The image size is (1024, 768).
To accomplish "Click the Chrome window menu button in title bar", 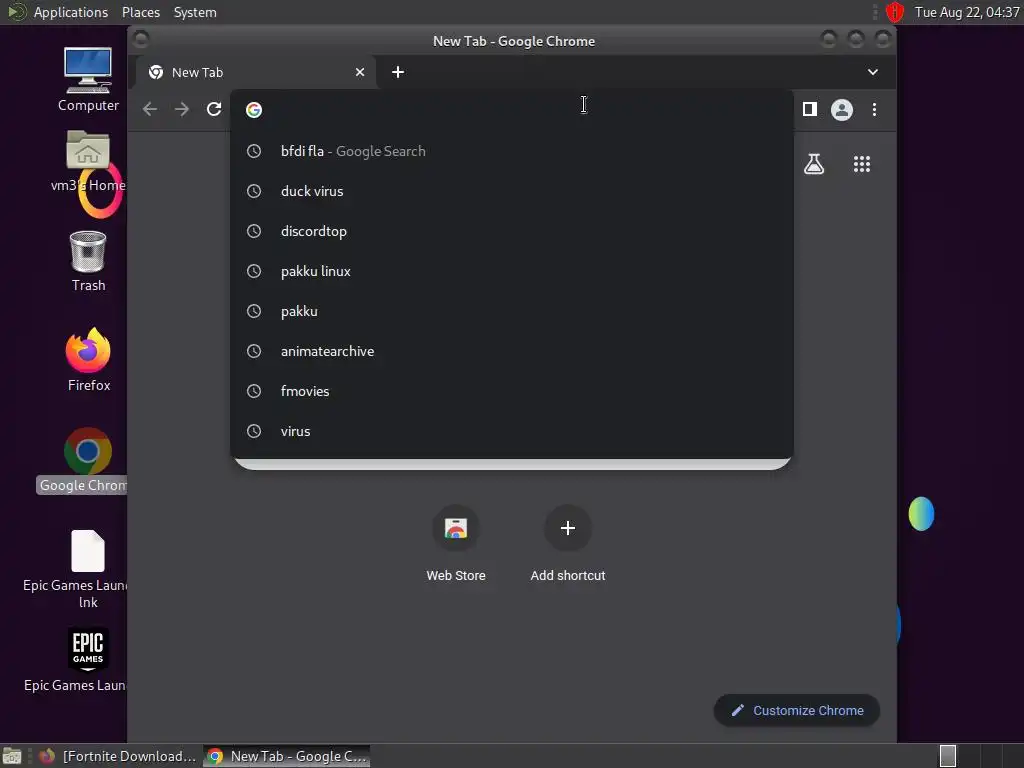I will (x=141, y=40).
